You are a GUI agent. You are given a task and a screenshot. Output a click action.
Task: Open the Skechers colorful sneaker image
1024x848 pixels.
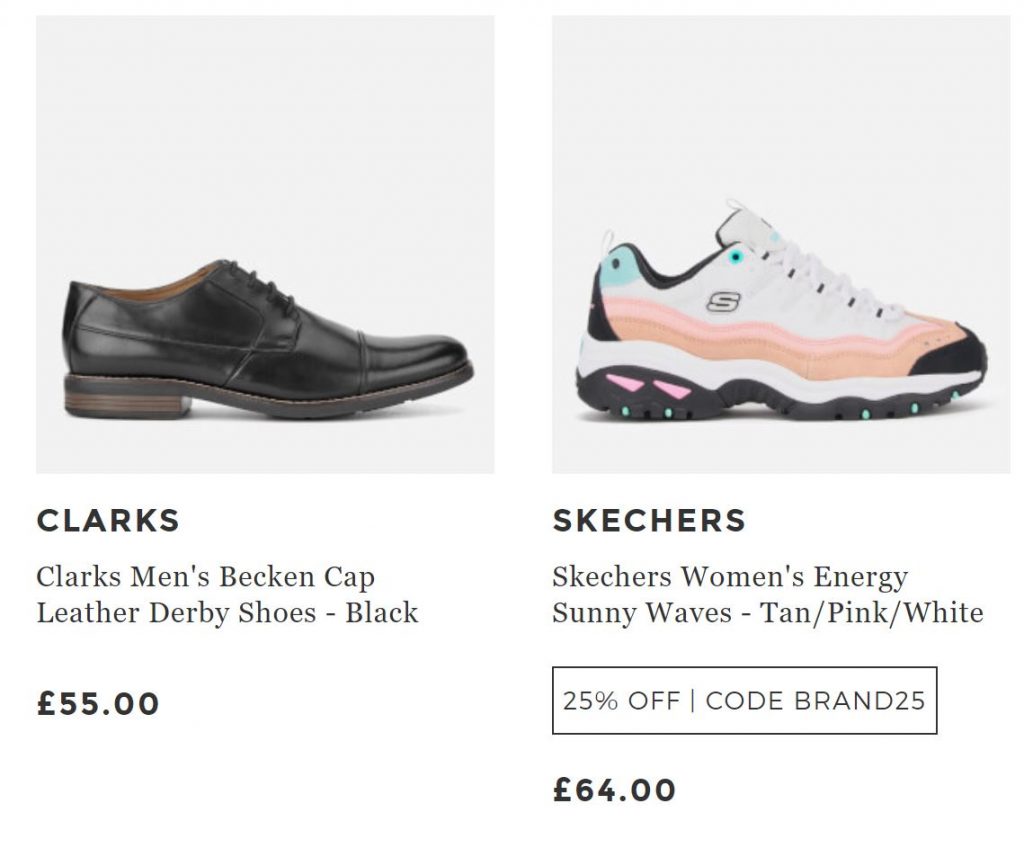(x=780, y=244)
